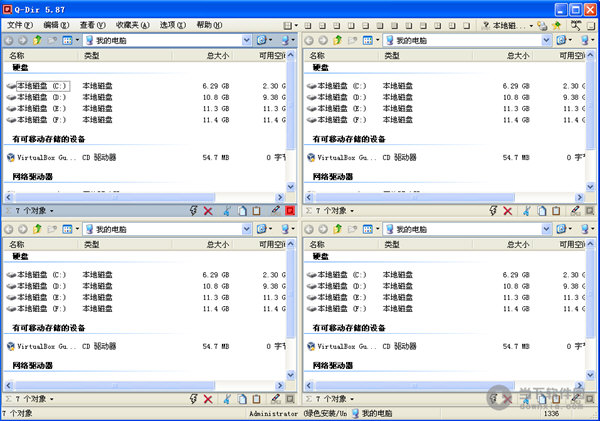The width and height of the screenshot is (600, 421).
Task: Open the 帮助(H) menu
Action: click(209, 25)
